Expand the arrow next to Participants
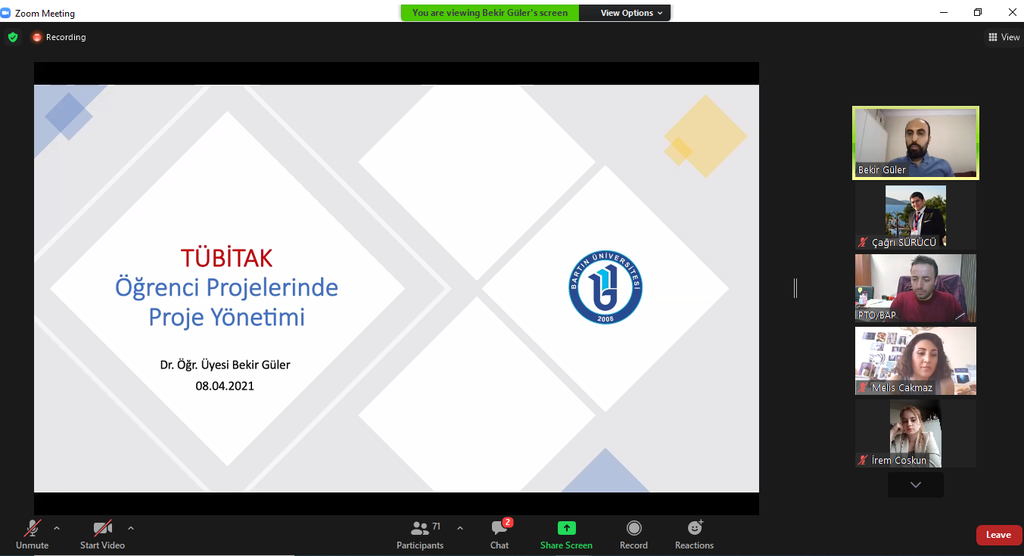 (460, 528)
